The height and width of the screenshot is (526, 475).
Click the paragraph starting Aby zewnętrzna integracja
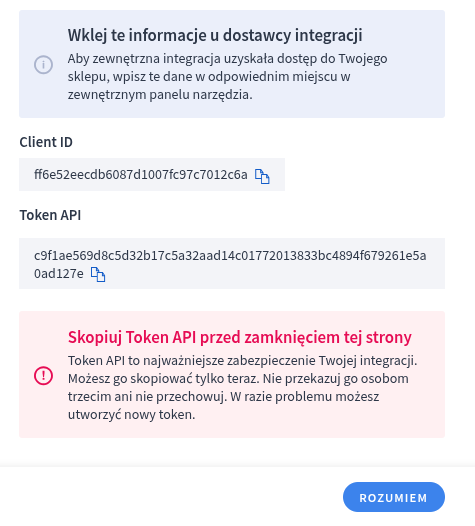(x=227, y=76)
